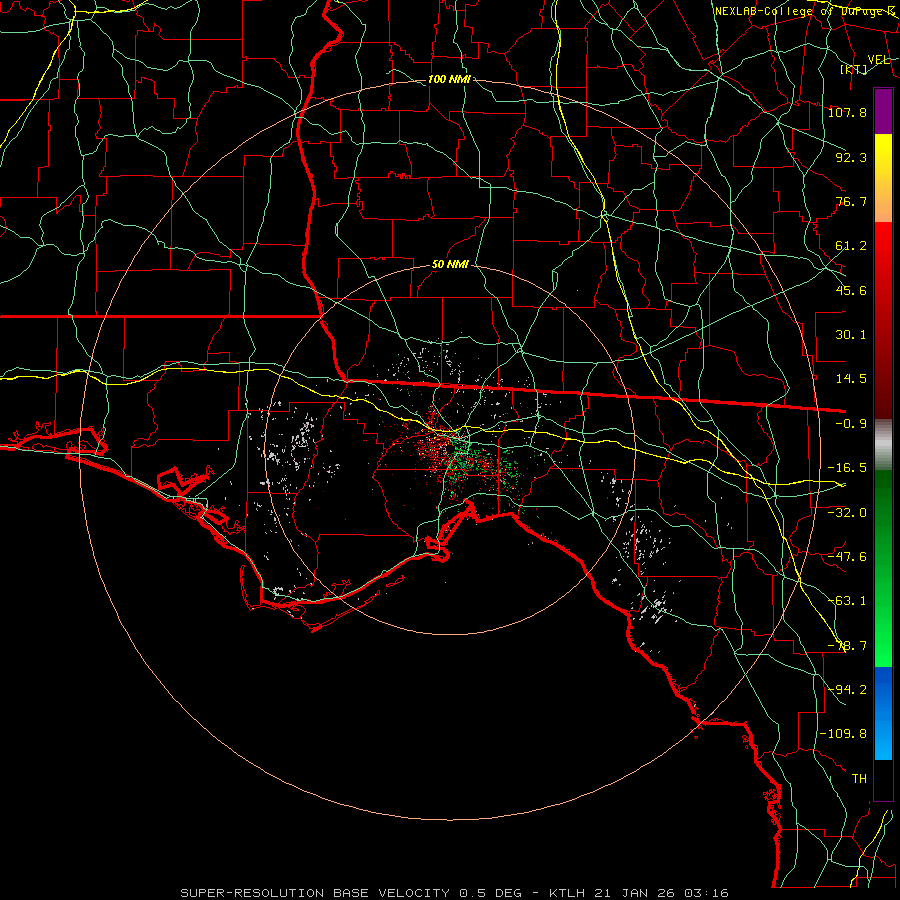Viewport: 900px width, 900px height.
Task: Click the 30.1 value on velocity scale
Action: 851,335
